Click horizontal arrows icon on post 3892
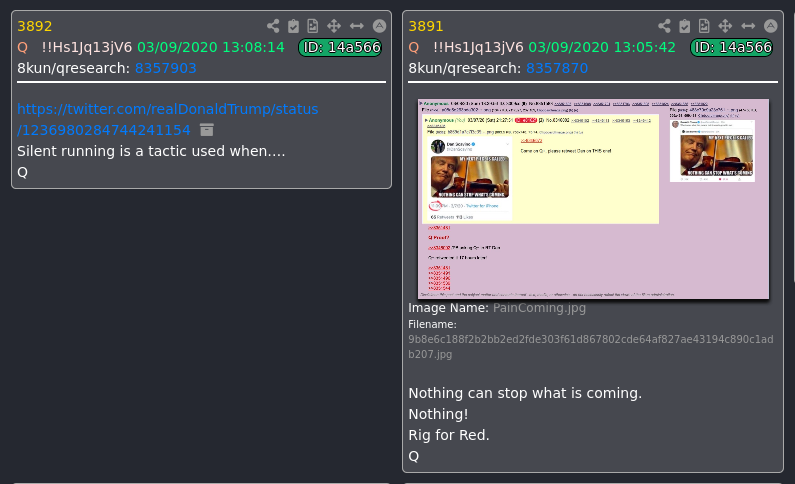 click(357, 26)
